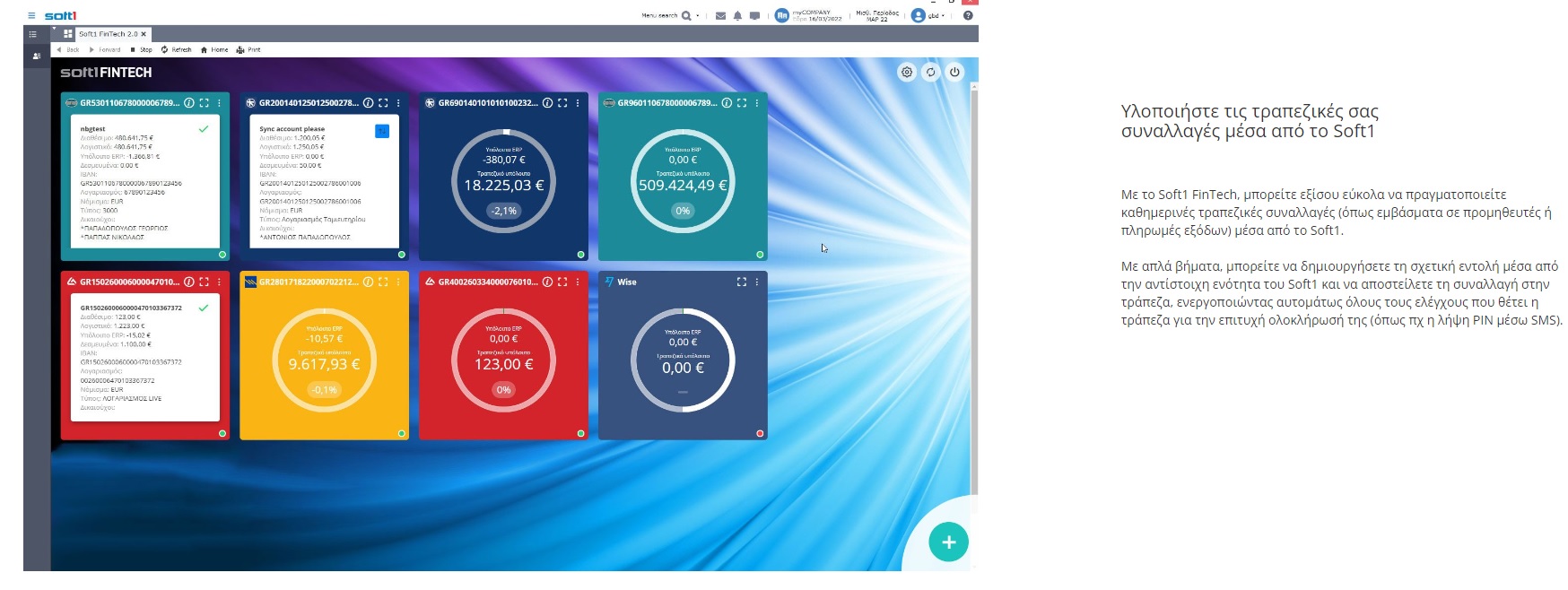Viewport: 1568px width, 590px height.
Task: Click the red status dot on the Wise card
Action: (760, 434)
